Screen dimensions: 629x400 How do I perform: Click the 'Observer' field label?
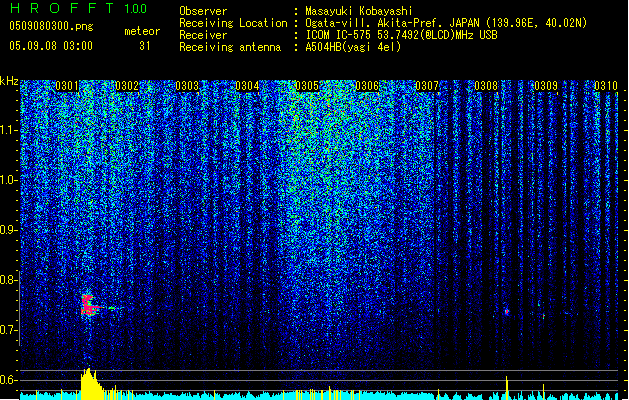[x=203, y=11]
